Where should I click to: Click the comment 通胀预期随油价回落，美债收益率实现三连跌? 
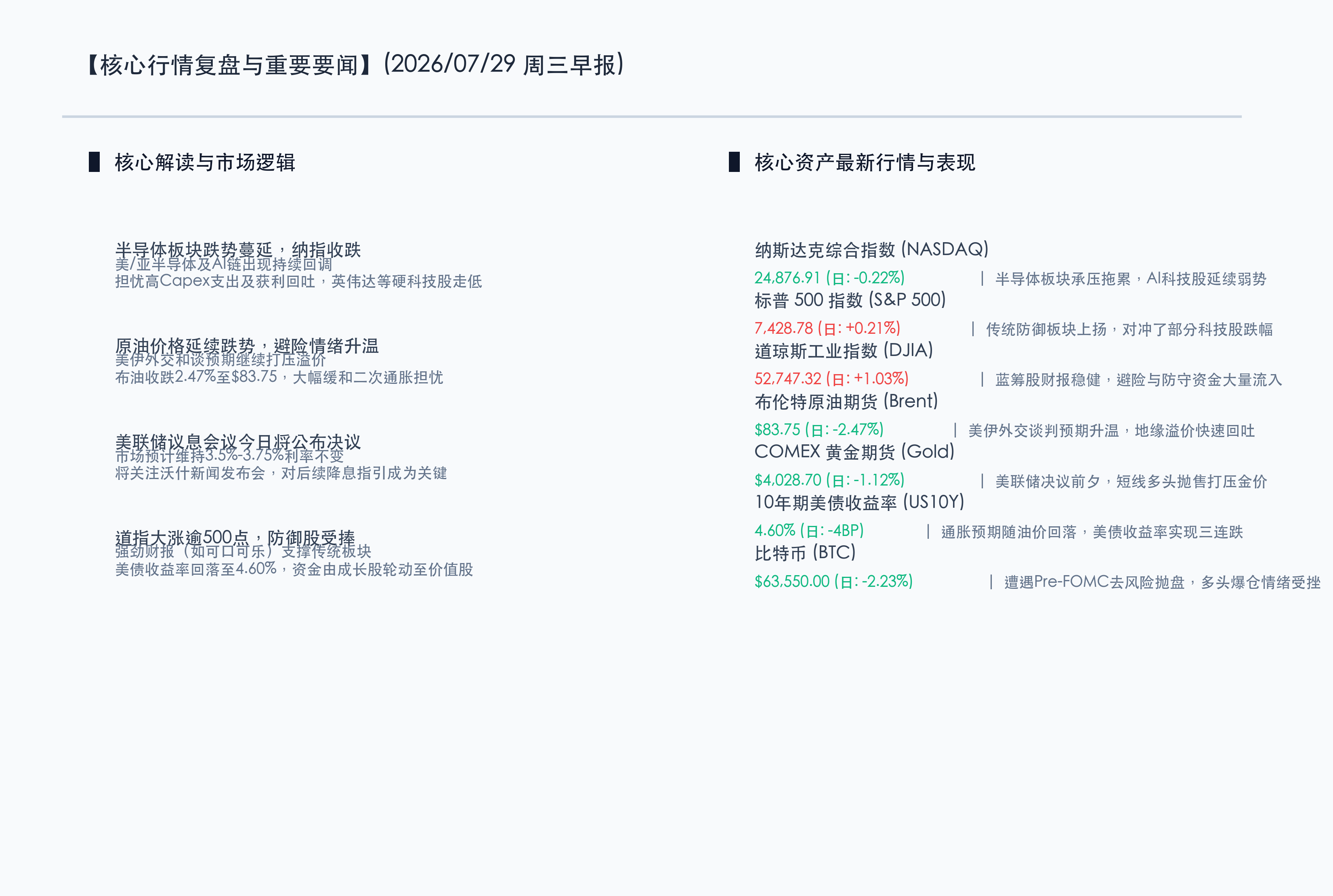click(1092, 532)
